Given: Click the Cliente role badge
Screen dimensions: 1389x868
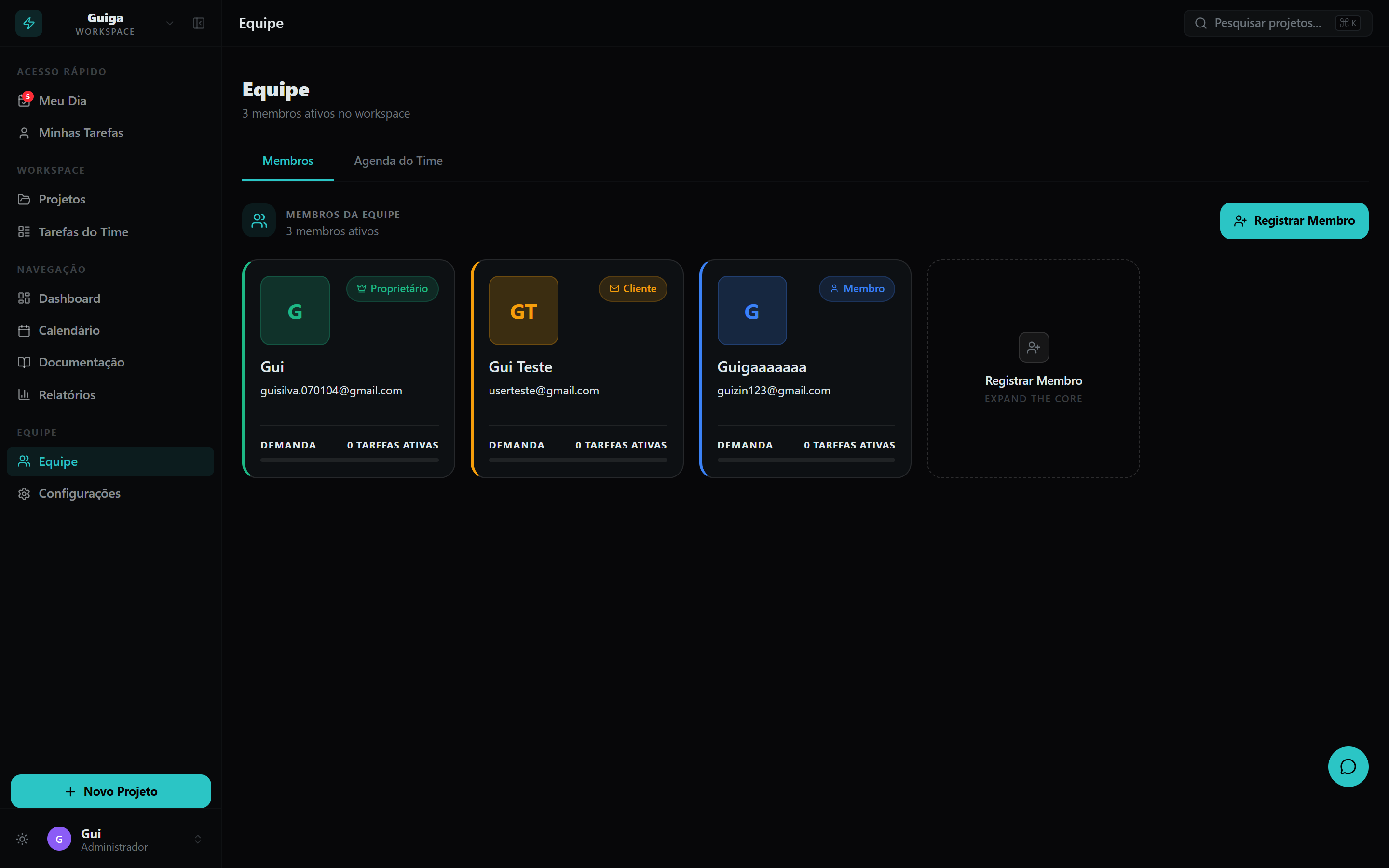Looking at the screenshot, I should [x=632, y=289].
